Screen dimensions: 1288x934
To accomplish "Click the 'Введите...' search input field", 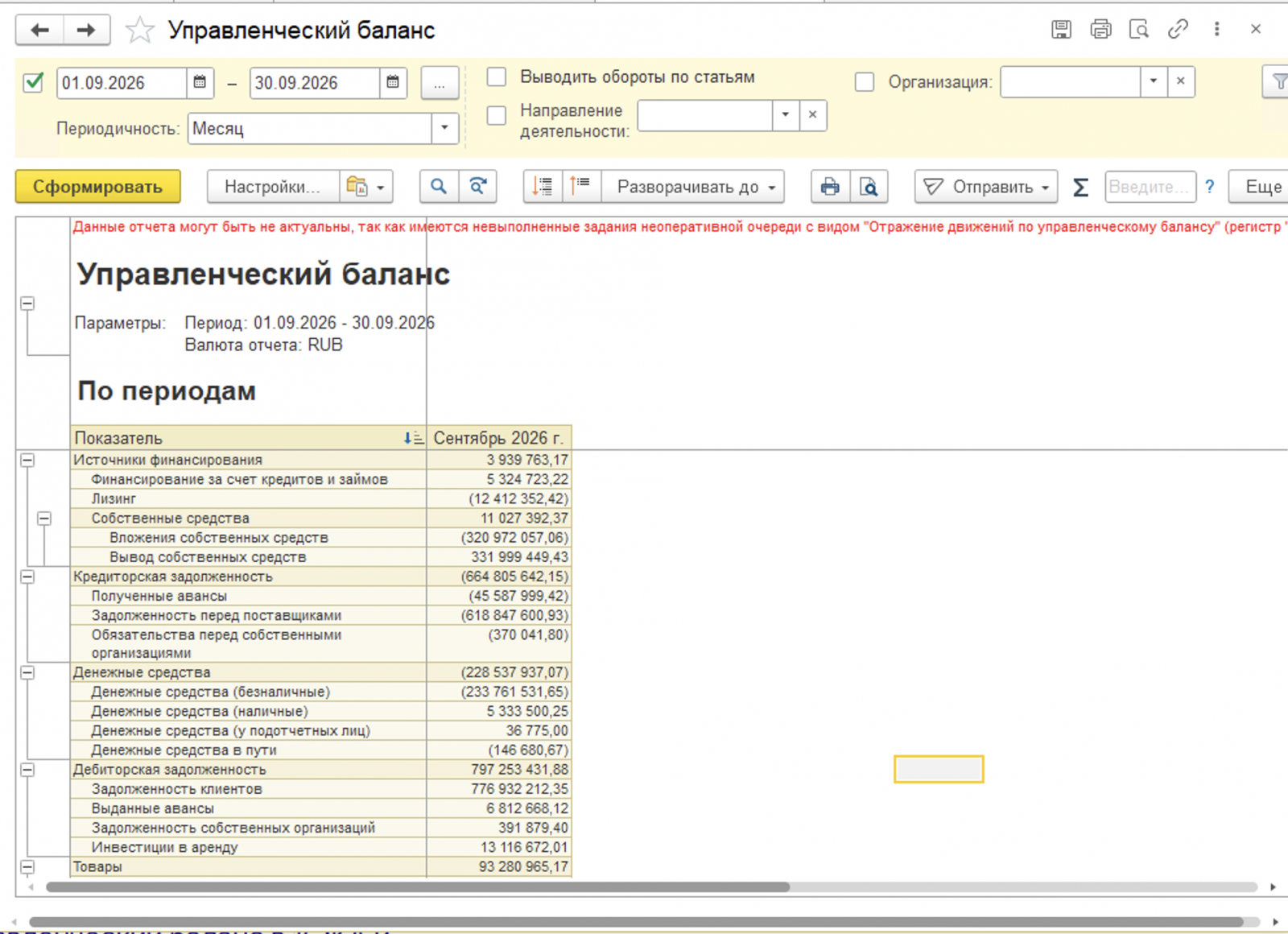I will click(x=1150, y=187).
